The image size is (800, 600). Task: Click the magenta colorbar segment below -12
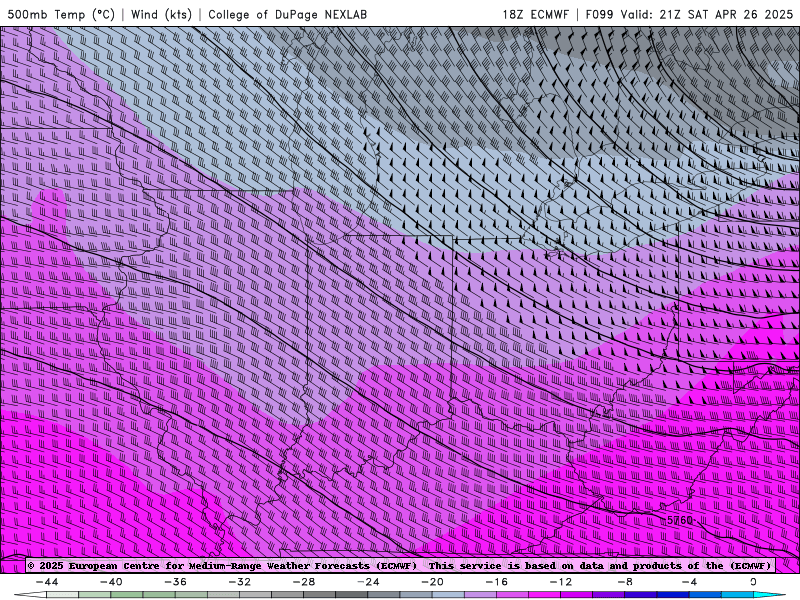coord(544,595)
